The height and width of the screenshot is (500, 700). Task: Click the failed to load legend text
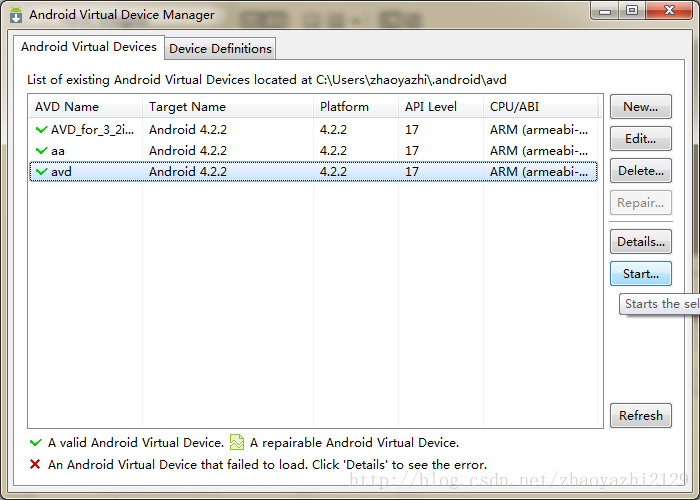[267, 464]
